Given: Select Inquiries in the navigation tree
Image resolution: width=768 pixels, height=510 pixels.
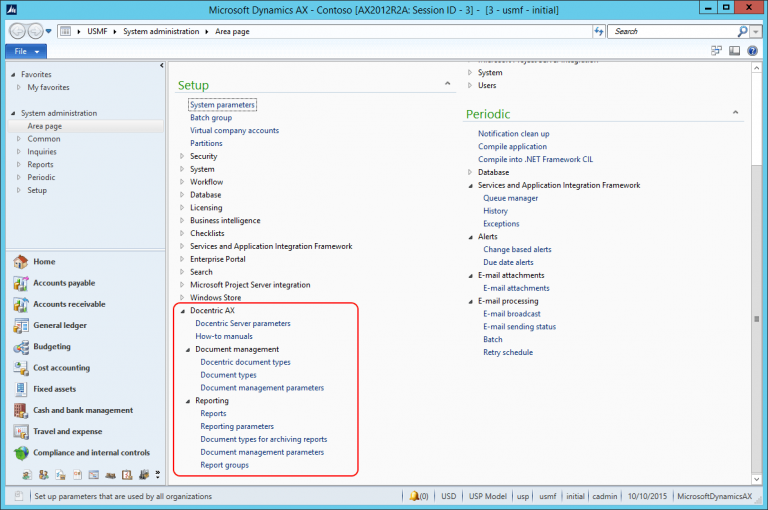Looking at the screenshot, I should [x=42, y=152].
